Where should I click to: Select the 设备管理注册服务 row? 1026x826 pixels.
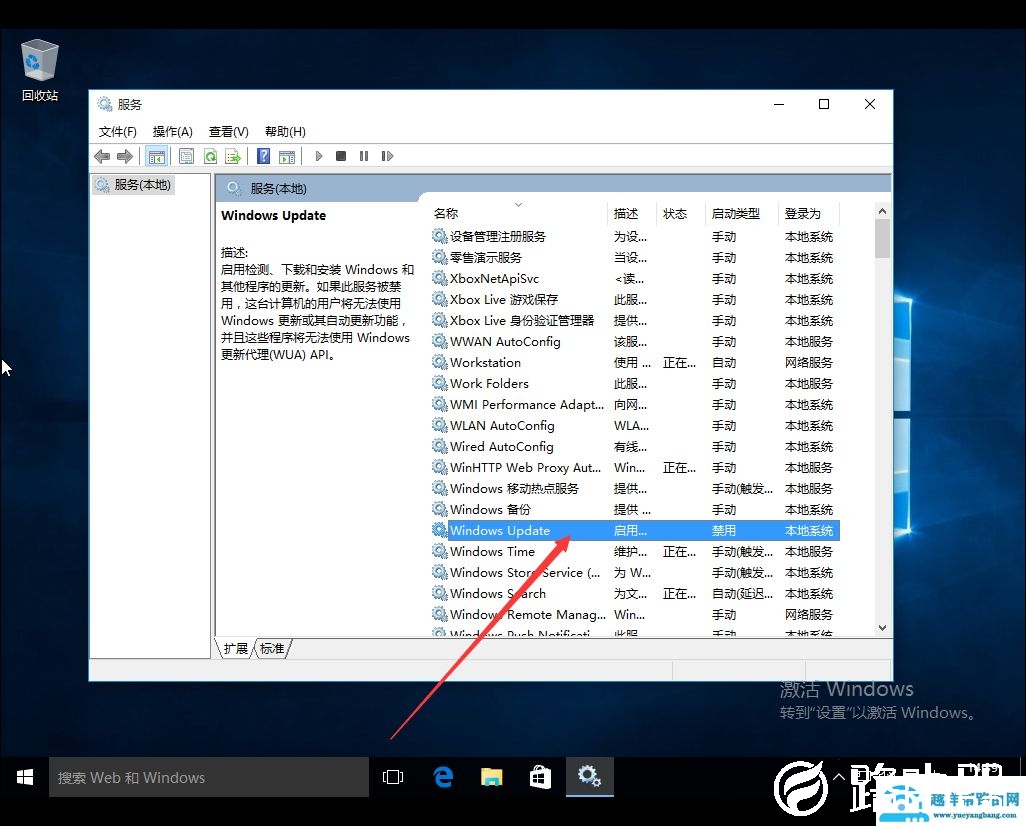coord(635,237)
